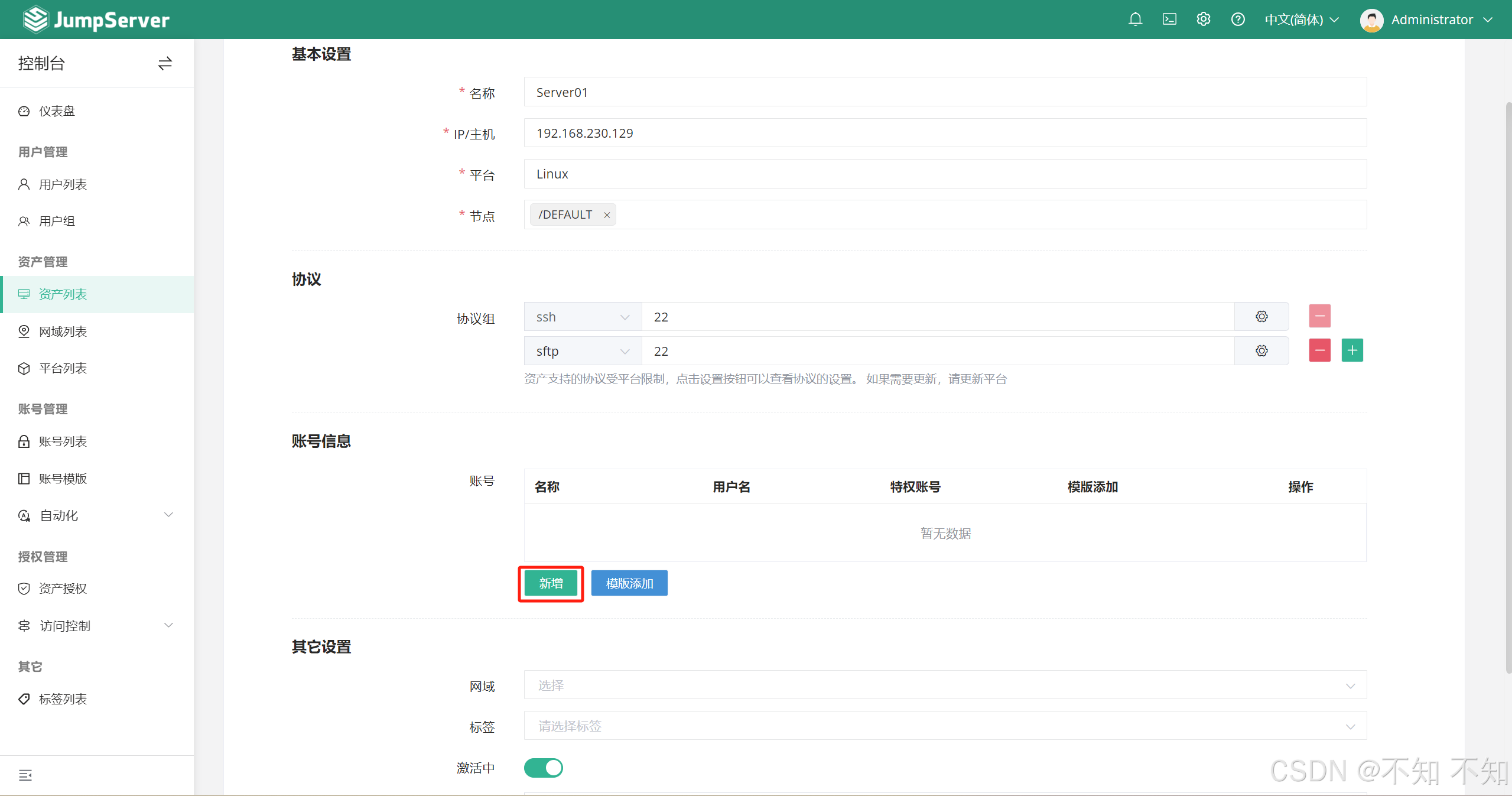Screen dimensions: 1512x796
Task: Open the notifications bell icon
Action: pyautogui.click(x=1134, y=20)
